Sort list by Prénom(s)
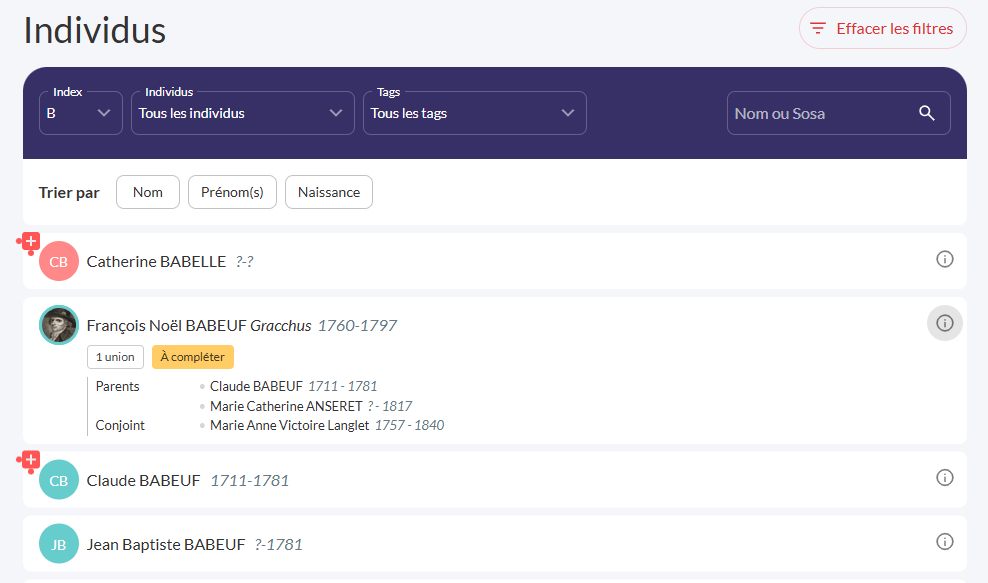Viewport: 988px width, 583px height. pyautogui.click(x=232, y=192)
